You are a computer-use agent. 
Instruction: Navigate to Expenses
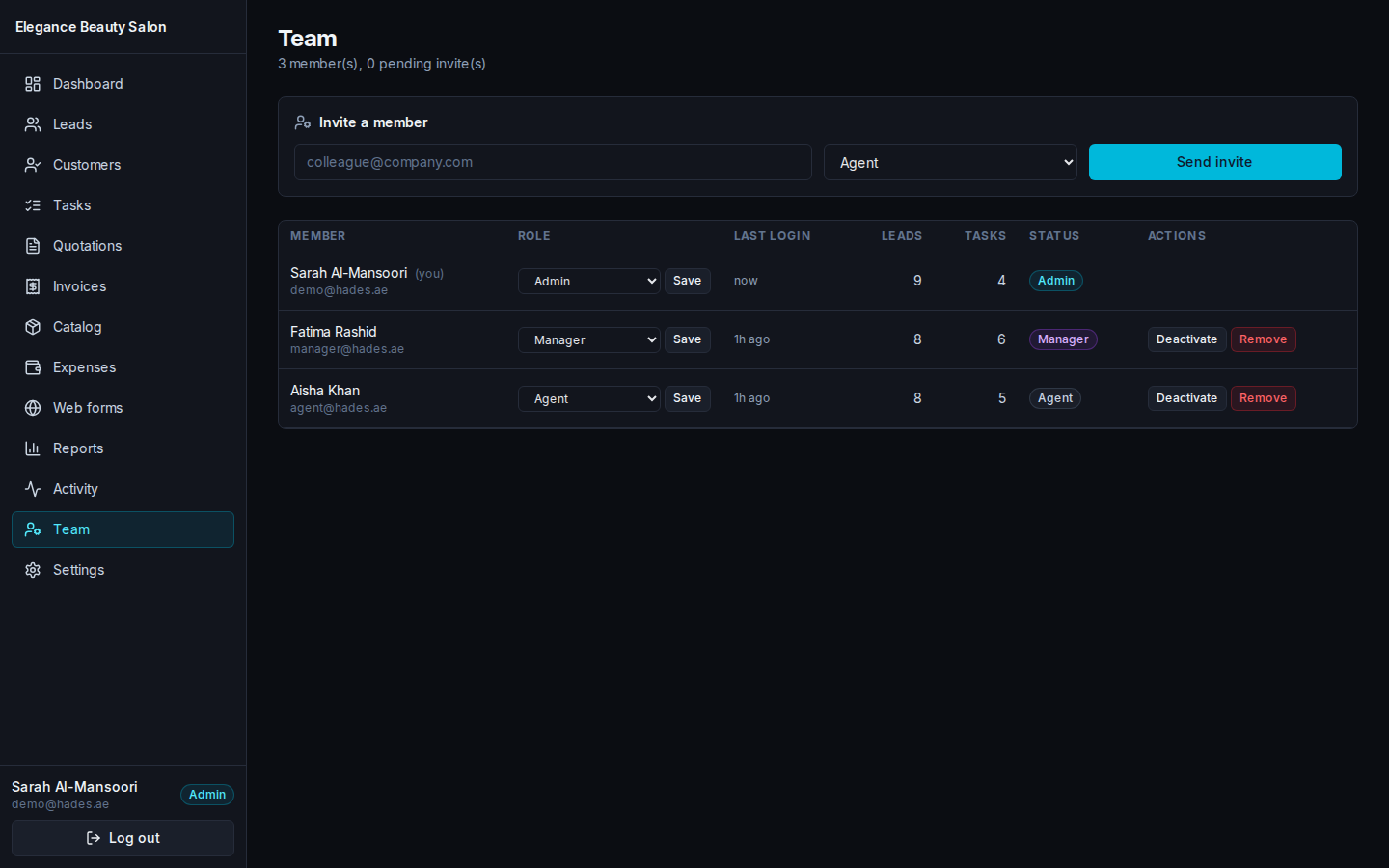(123, 367)
